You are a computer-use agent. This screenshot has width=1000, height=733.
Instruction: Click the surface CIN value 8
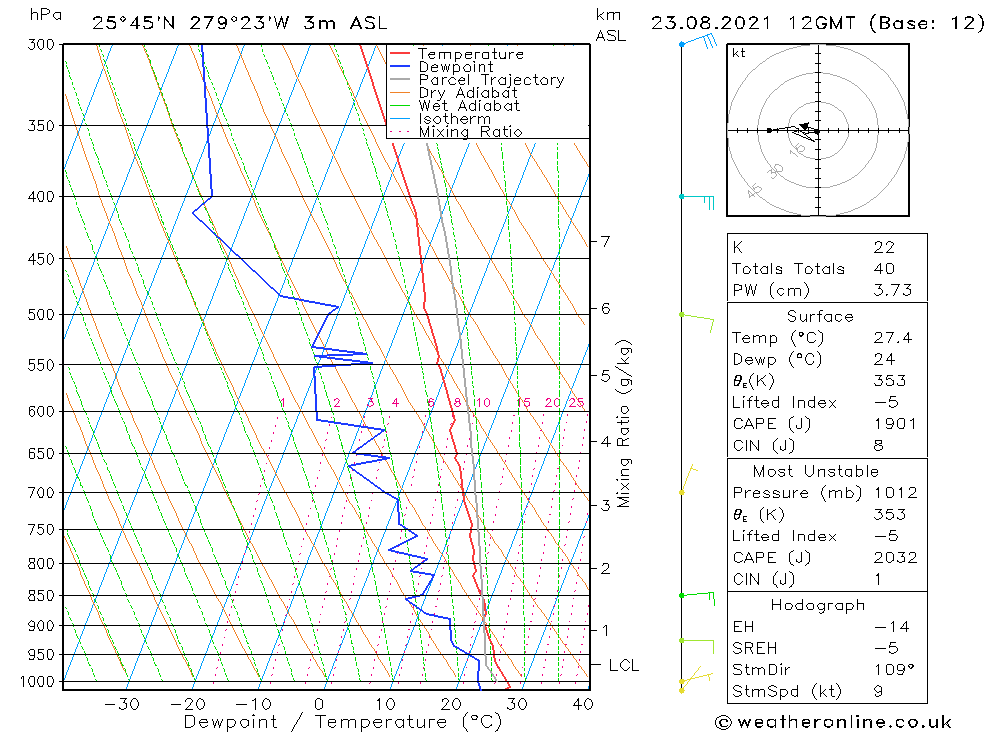(878, 445)
